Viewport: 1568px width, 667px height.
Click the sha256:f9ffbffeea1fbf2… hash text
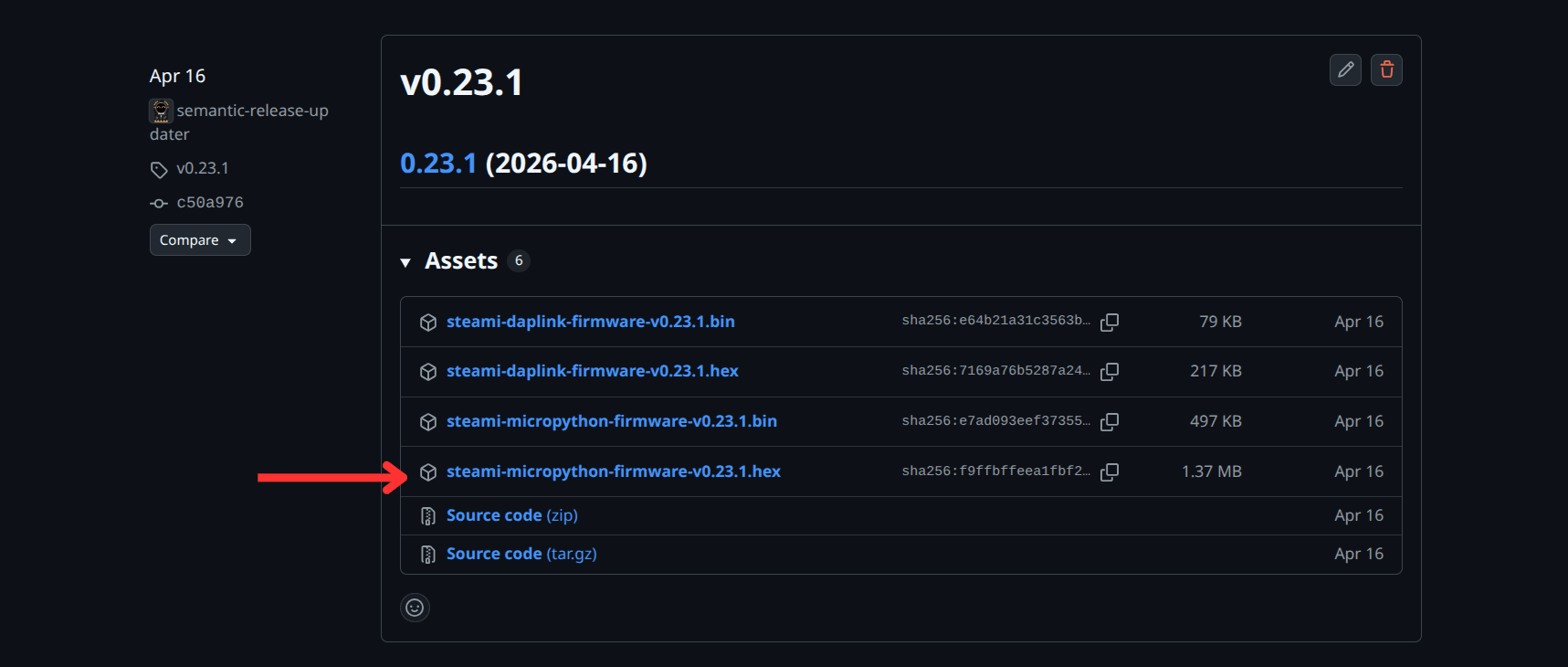pyautogui.click(x=996, y=471)
